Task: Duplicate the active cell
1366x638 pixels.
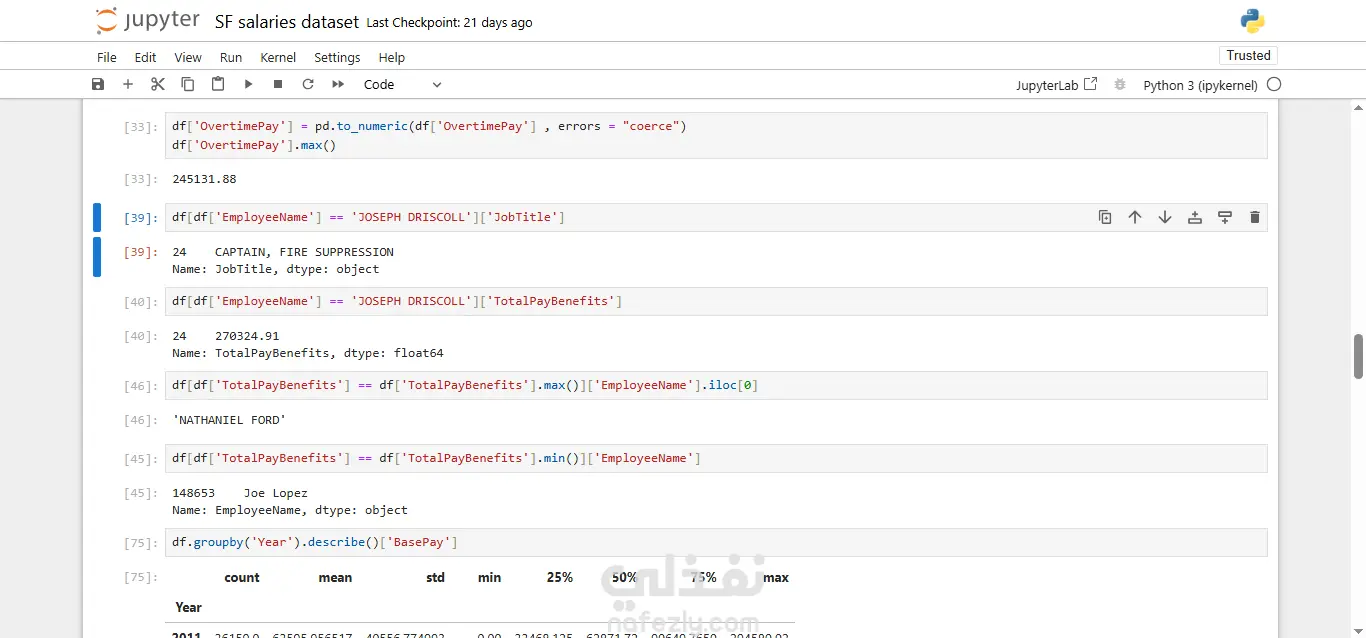Action: [x=1105, y=217]
